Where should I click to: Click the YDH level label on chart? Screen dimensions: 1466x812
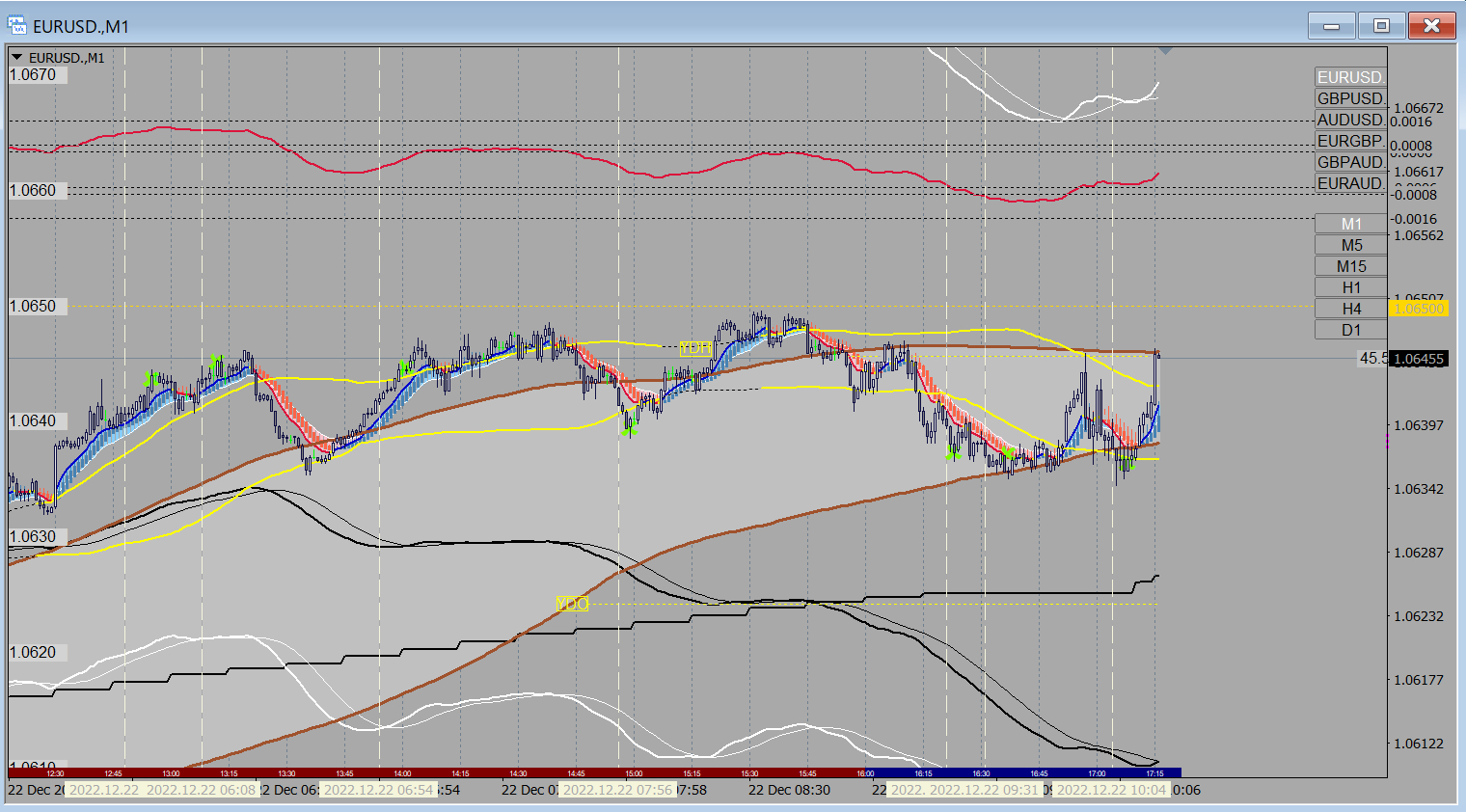pos(695,348)
